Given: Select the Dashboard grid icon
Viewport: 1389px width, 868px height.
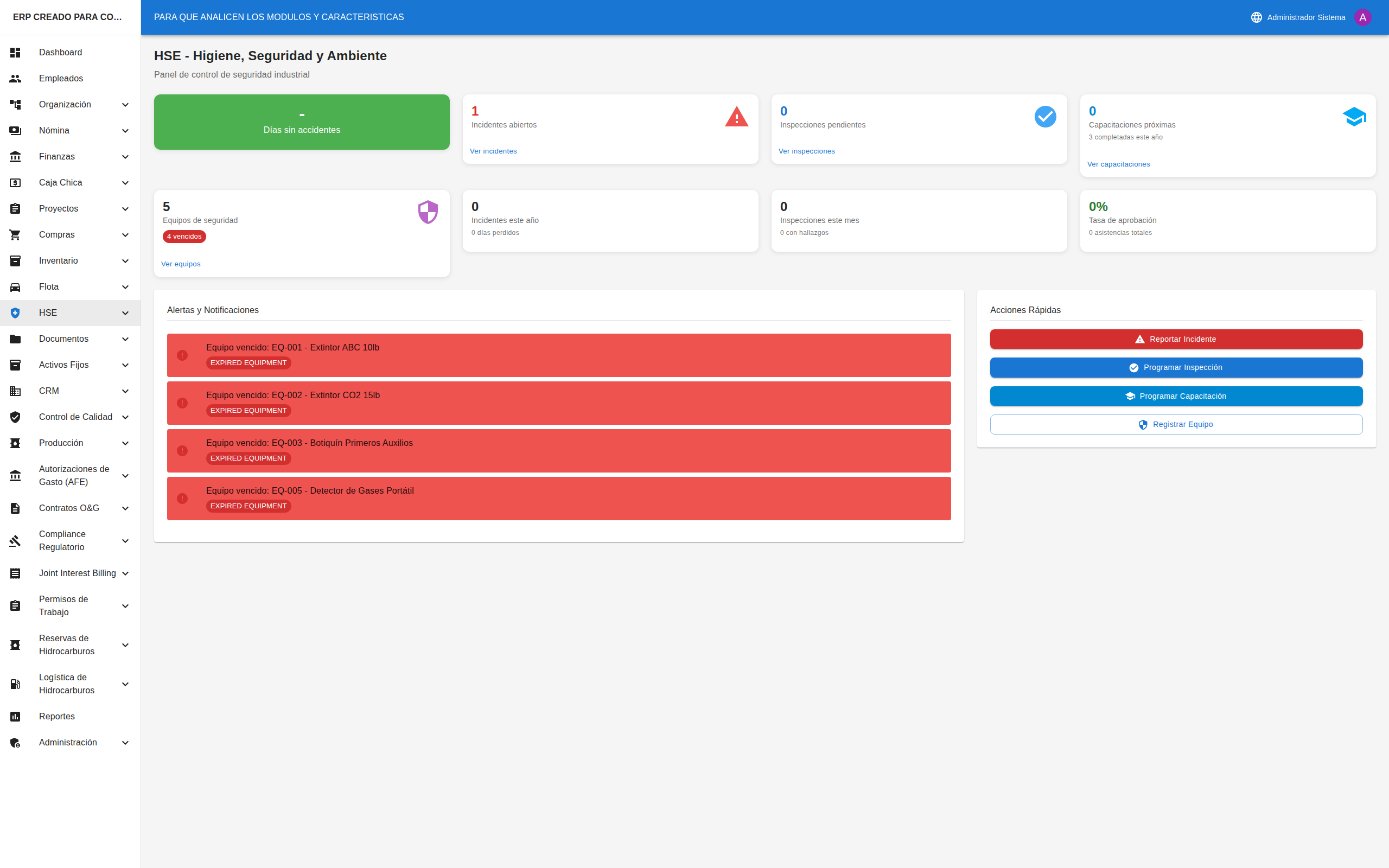Looking at the screenshot, I should (15, 52).
